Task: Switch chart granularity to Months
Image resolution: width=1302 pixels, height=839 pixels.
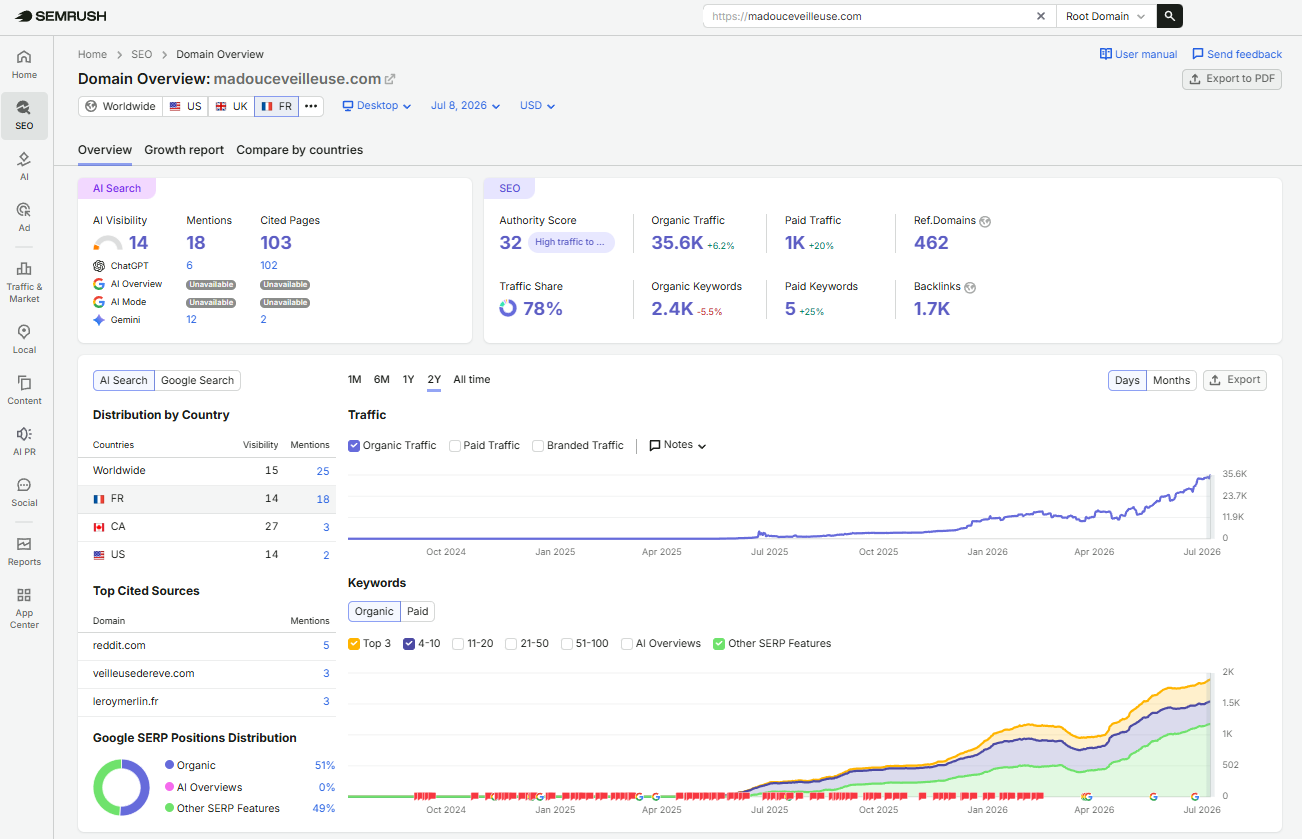Action: [x=1171, y=380]
